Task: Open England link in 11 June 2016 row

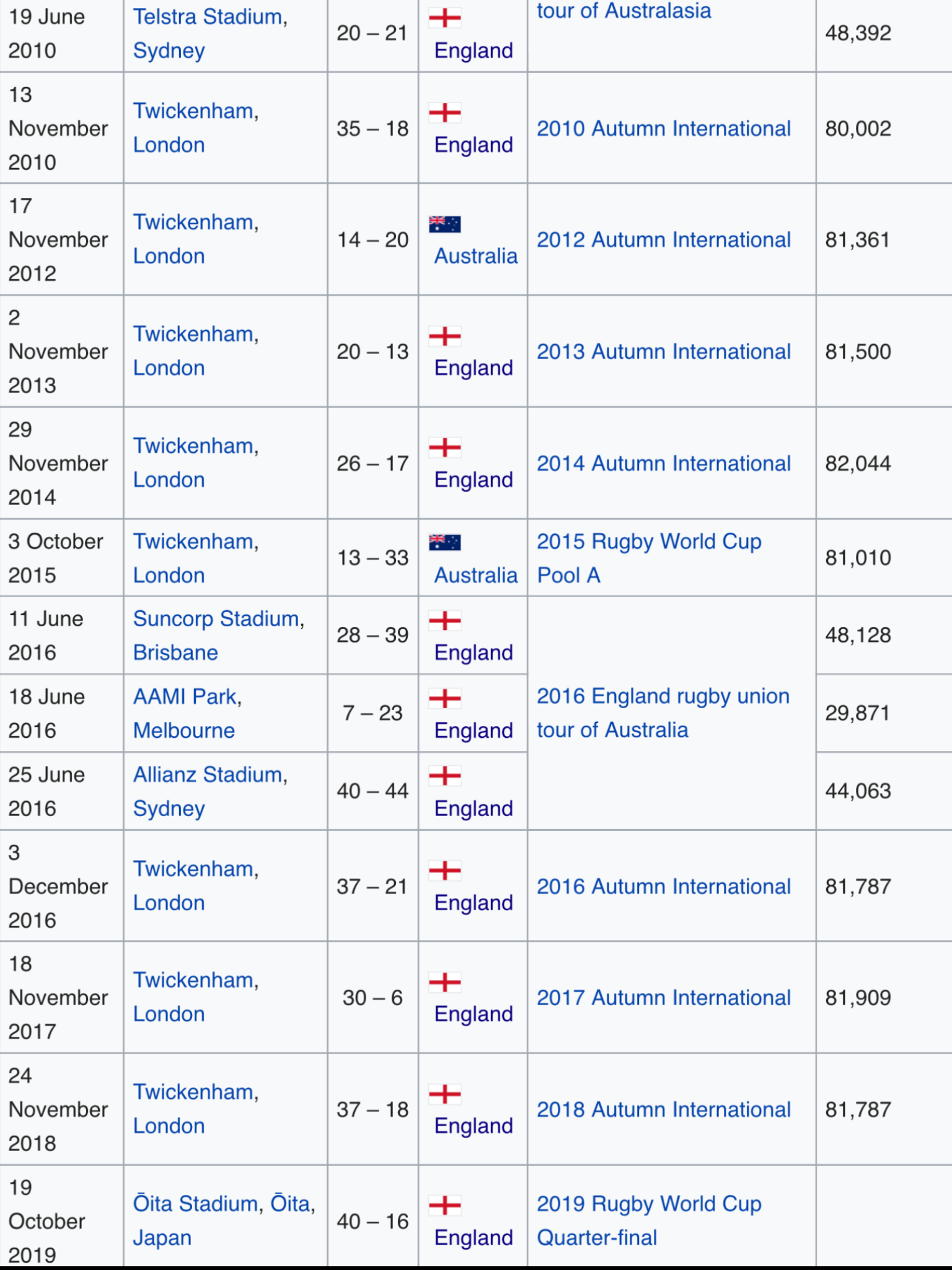Action: click(x=474, y=652)
